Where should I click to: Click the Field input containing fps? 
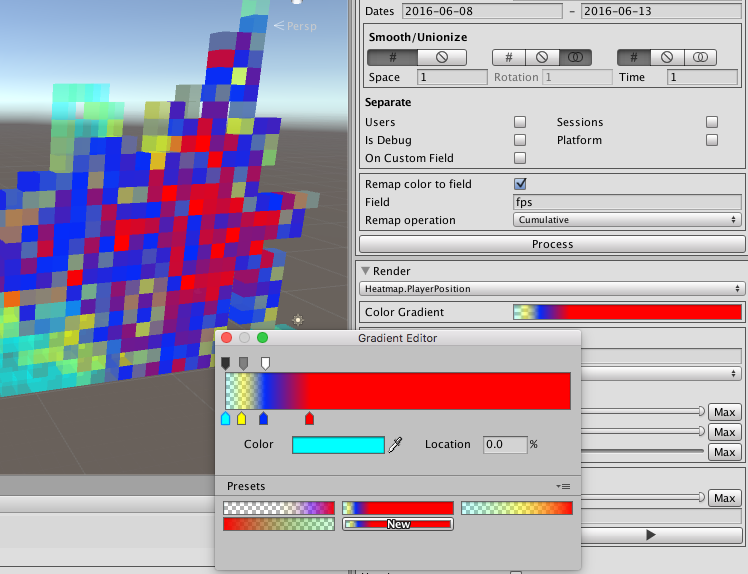pyautogui.click(x=626, y=202)
